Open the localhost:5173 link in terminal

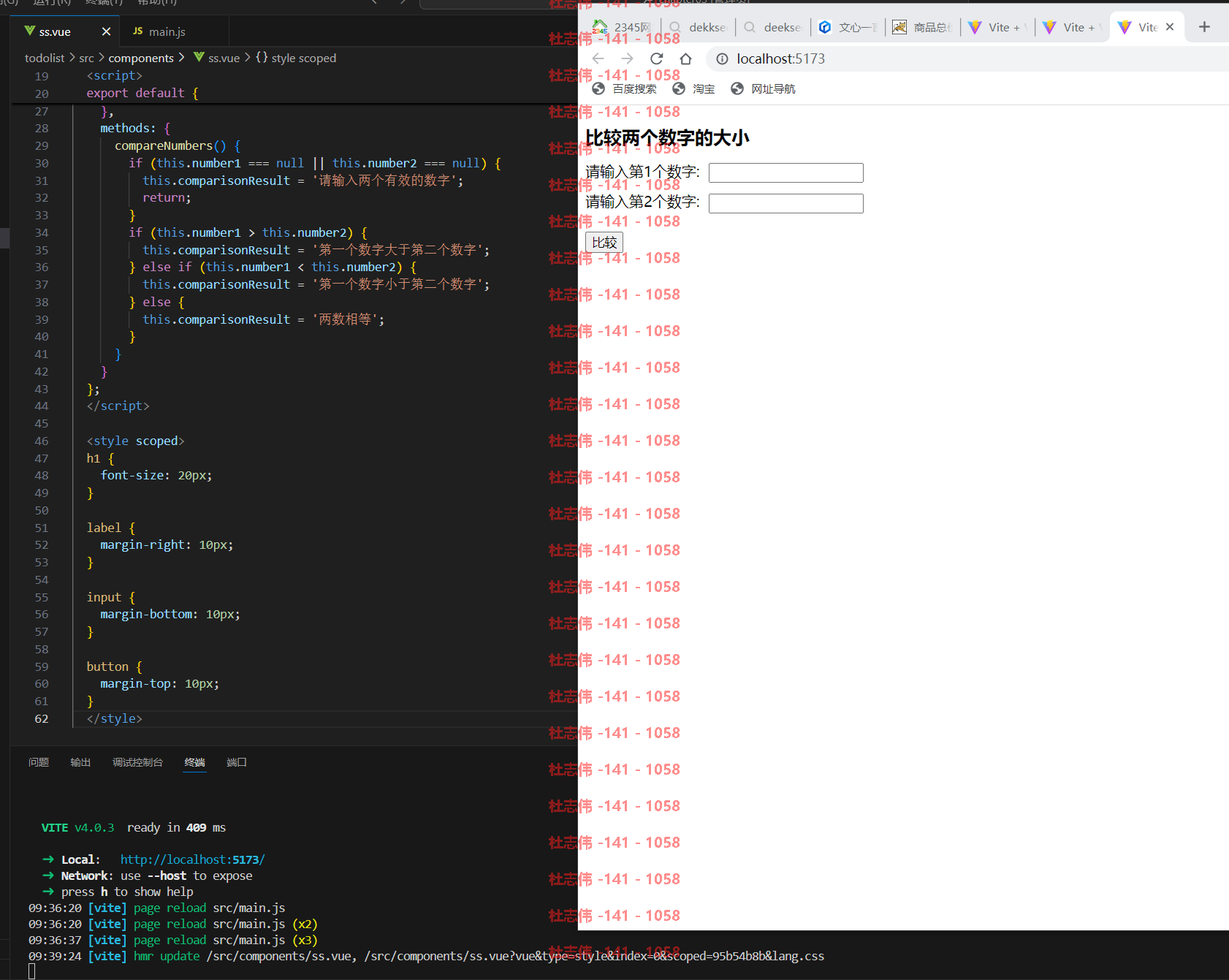click(x=192, y=859)
